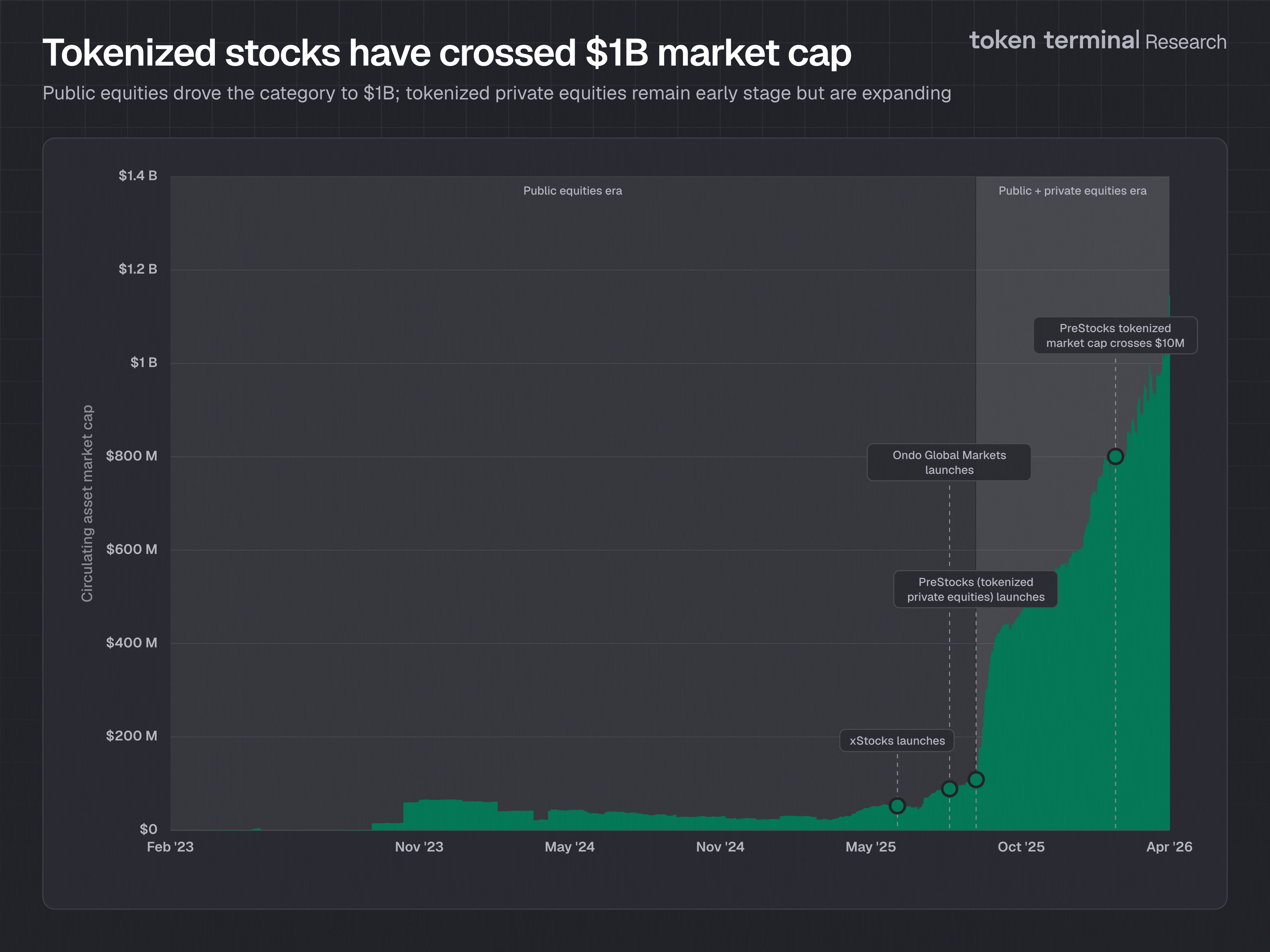The image size is (1270, 952).
Task: Click the PreStocks $10M circle marker
Action: pyautogui.click(x=1115, y=456)
